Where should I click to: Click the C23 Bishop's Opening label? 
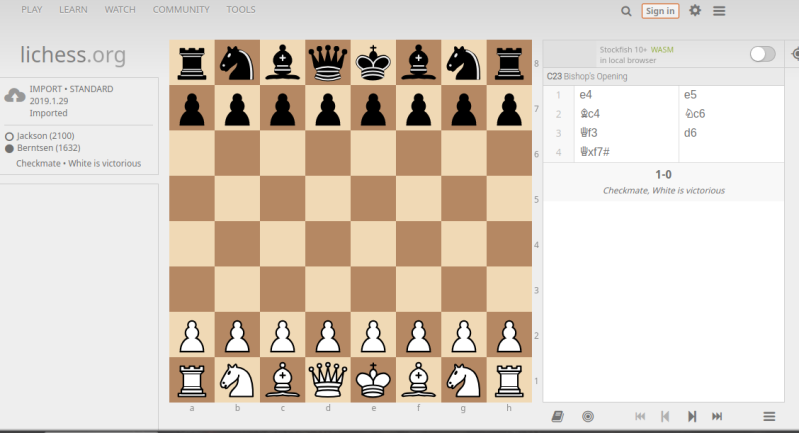tap(587, 76)
